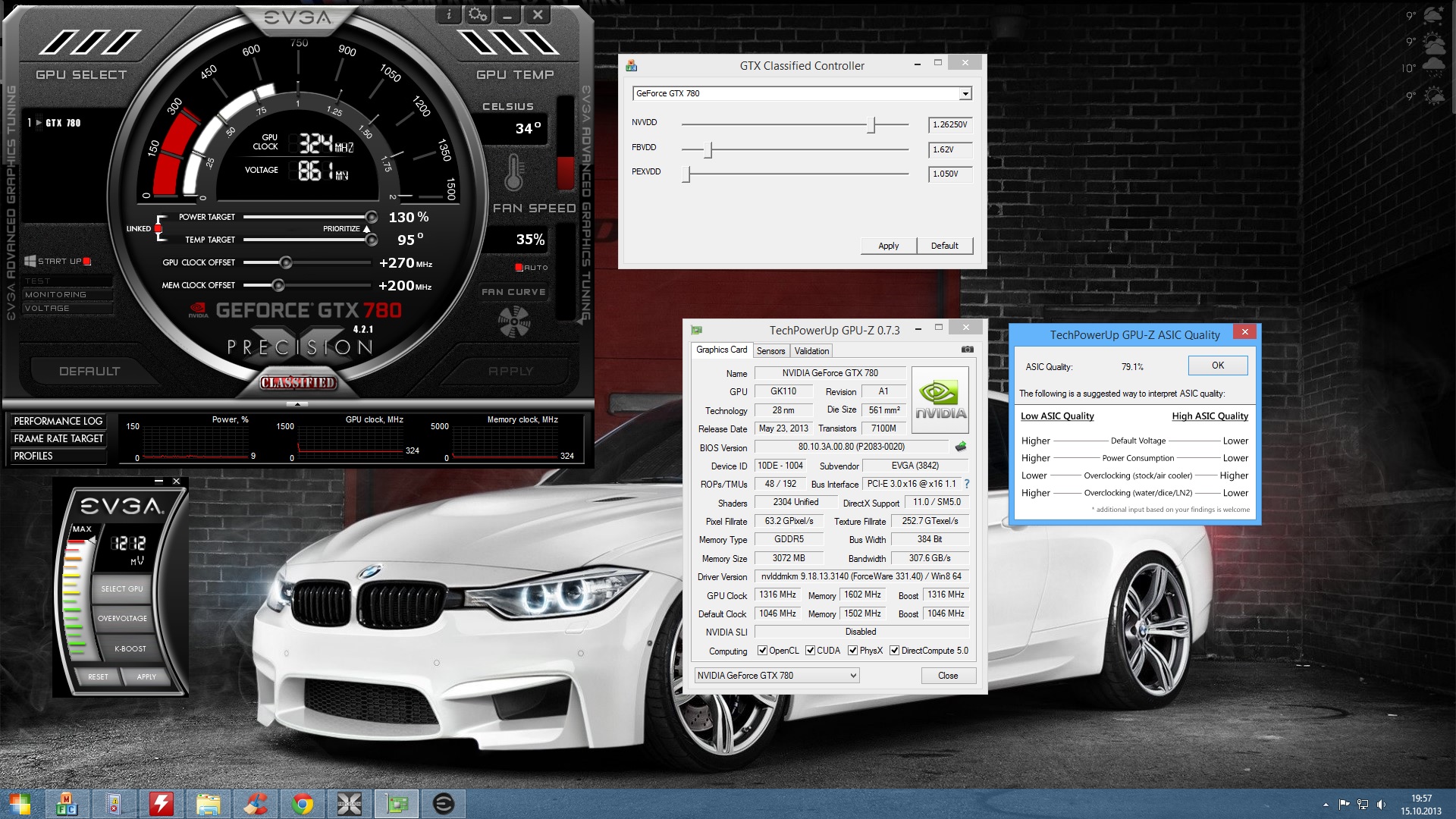Click the Precision X Default button

89,371
